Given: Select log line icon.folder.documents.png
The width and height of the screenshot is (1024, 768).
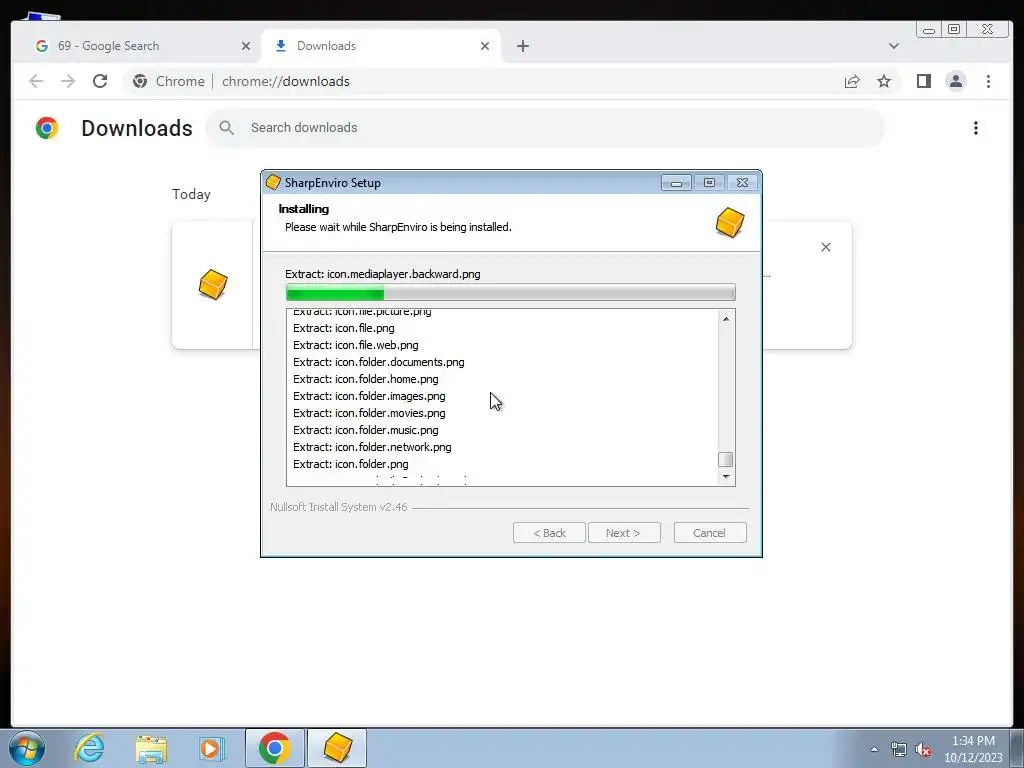Looking at the screenshot, I should [379, 362].
